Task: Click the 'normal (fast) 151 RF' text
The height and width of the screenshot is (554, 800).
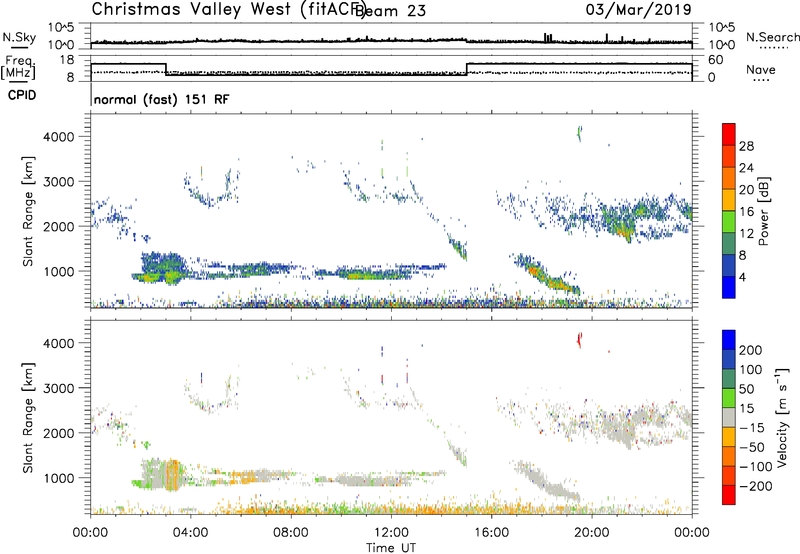Action: pos(162,99)
